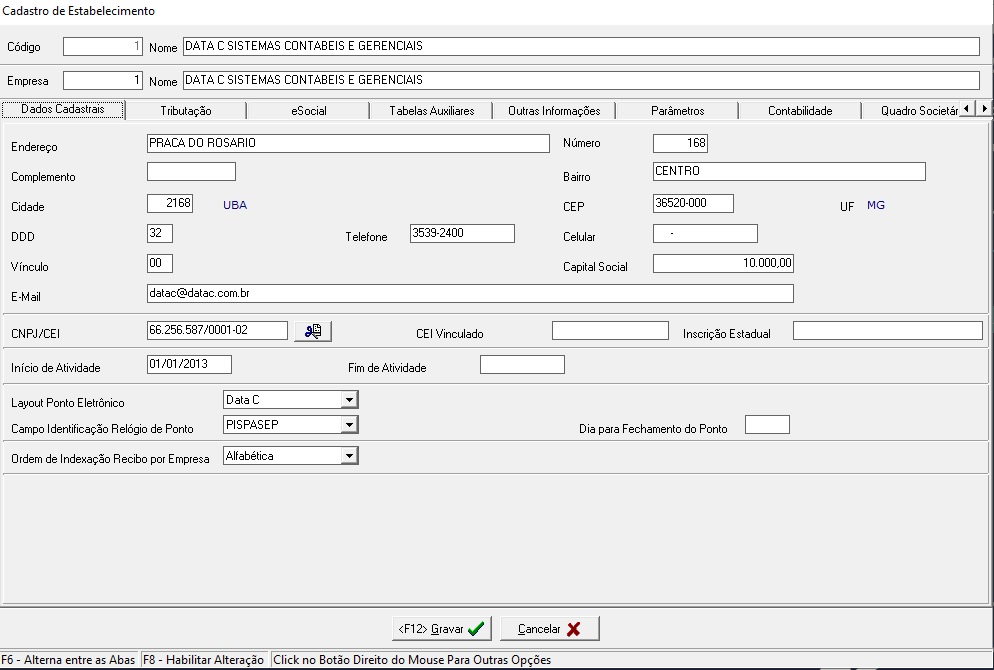Viewport: 994px width, 670px height.
Task: Click the Cancelar button
Action: [x=549, y=629]
